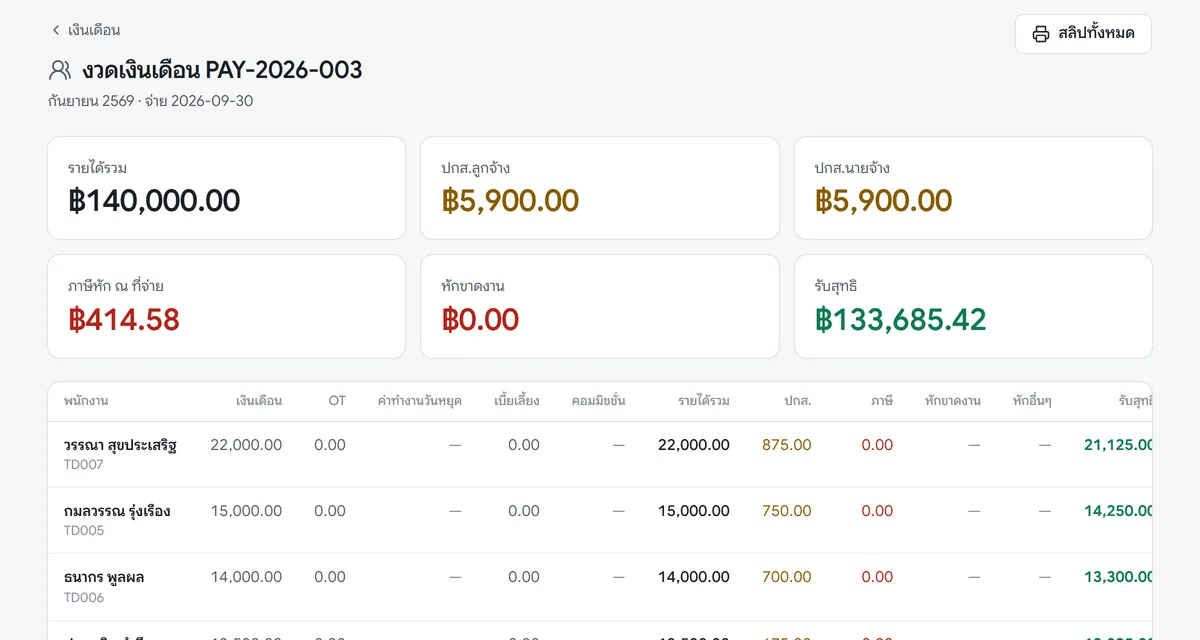Click net pay 13,300.00 in ธนากร's row
The width and height of the screenshot is (1200, 640).
pos(1118,577)
